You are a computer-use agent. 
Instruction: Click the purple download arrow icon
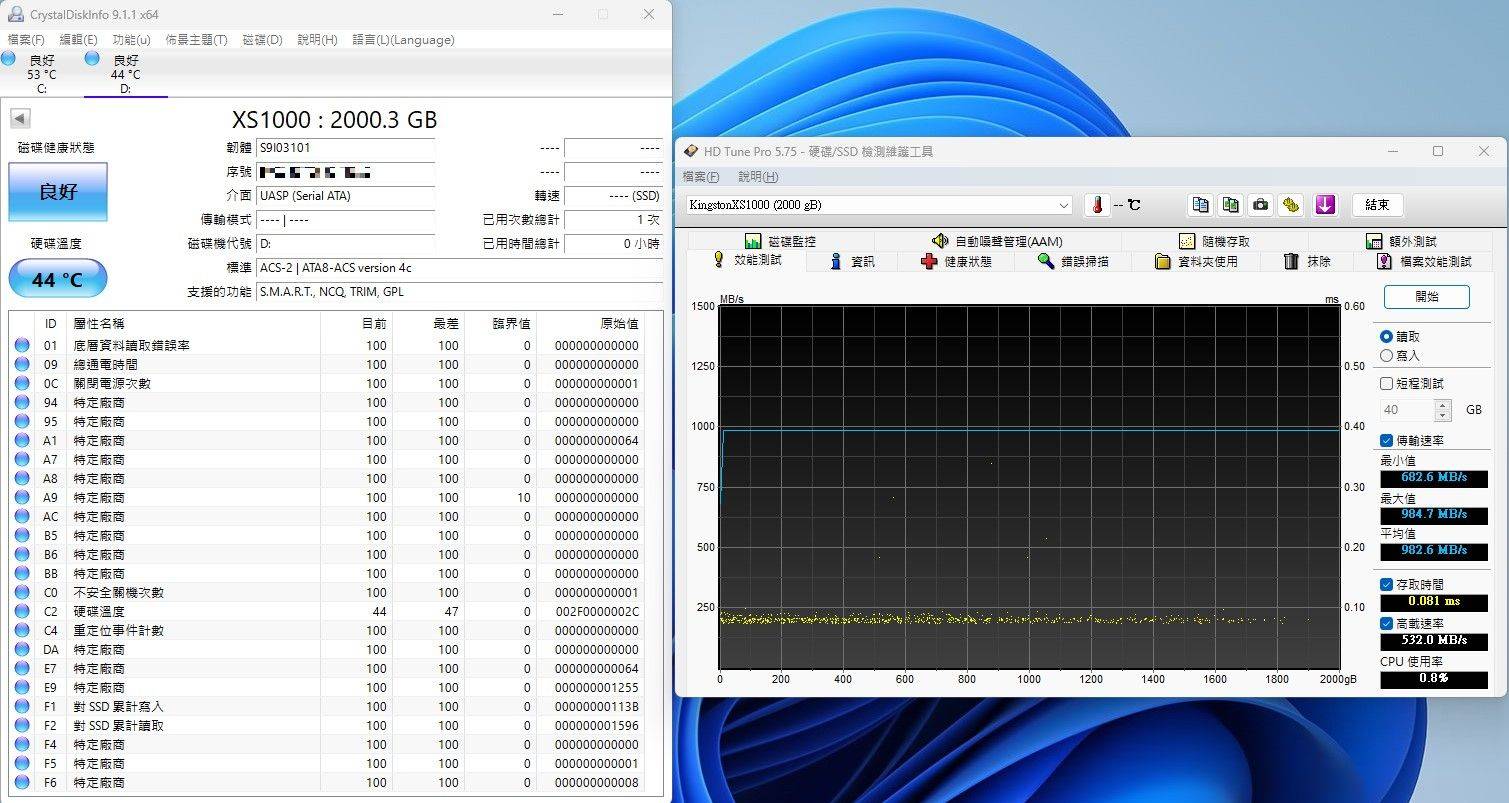coord(1325,205)
